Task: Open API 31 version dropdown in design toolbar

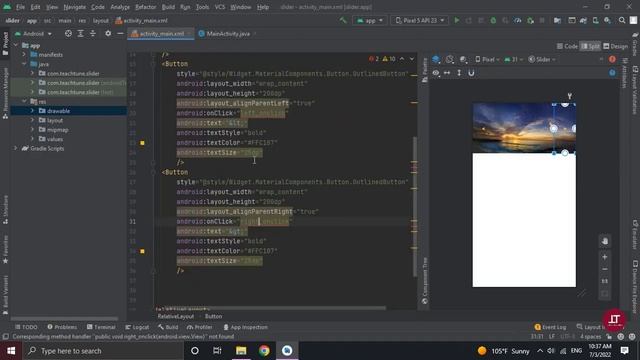Action: pos(513,60)
